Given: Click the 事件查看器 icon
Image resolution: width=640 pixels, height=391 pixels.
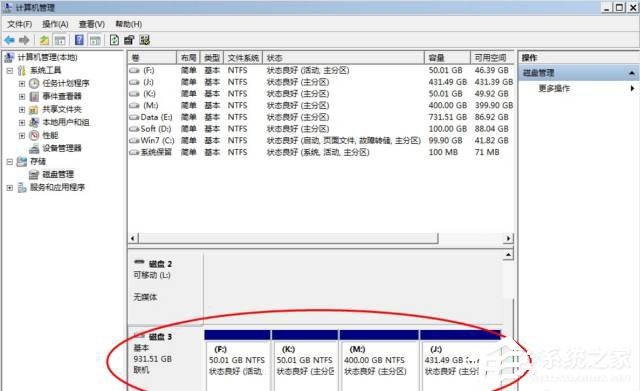Looking at the screenshot, I should click(x=34, y=96).
